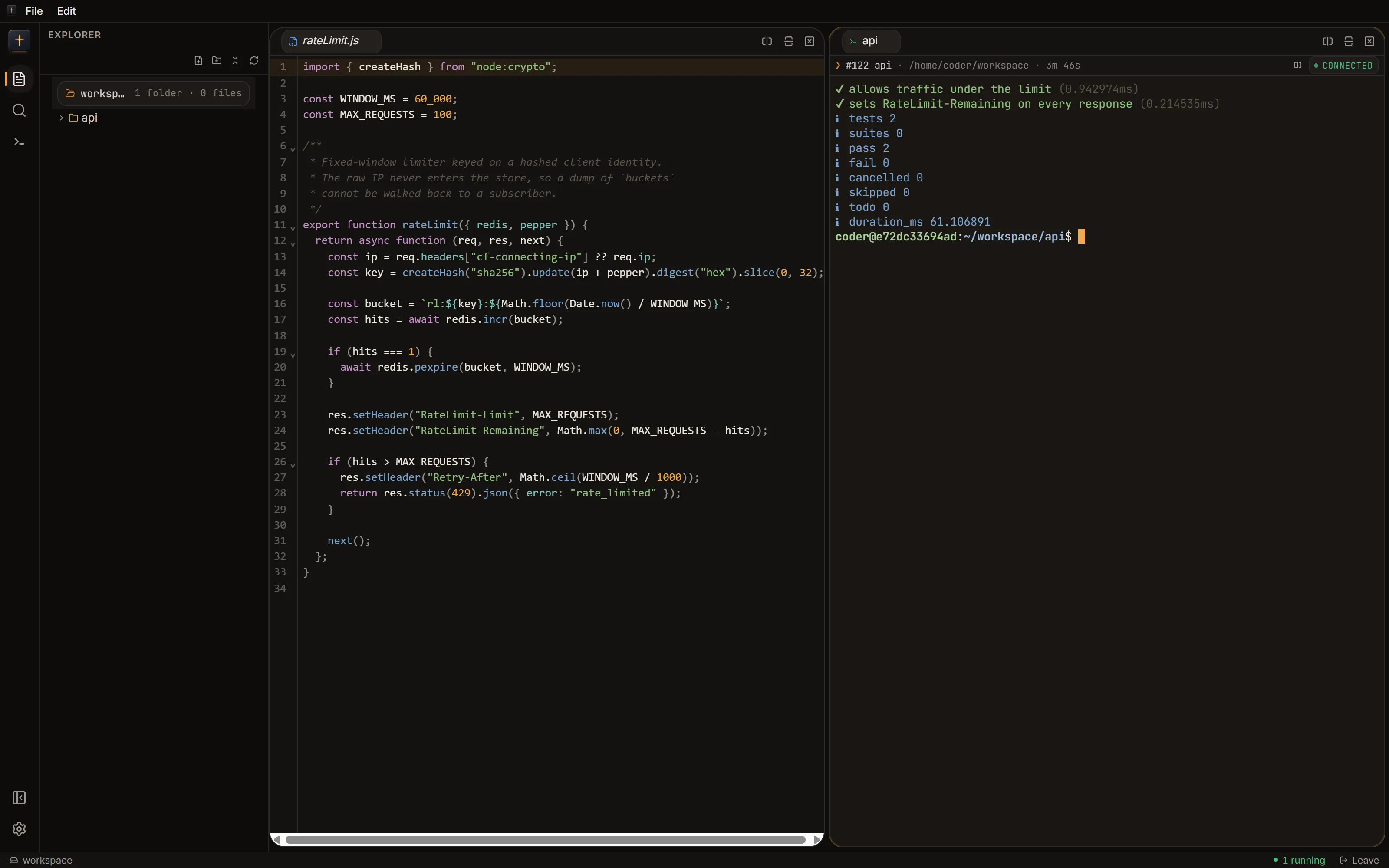Viewport: 1389px width, 868px height.
Task: Open the Search view in the activity bar
Action: (19, 110)
